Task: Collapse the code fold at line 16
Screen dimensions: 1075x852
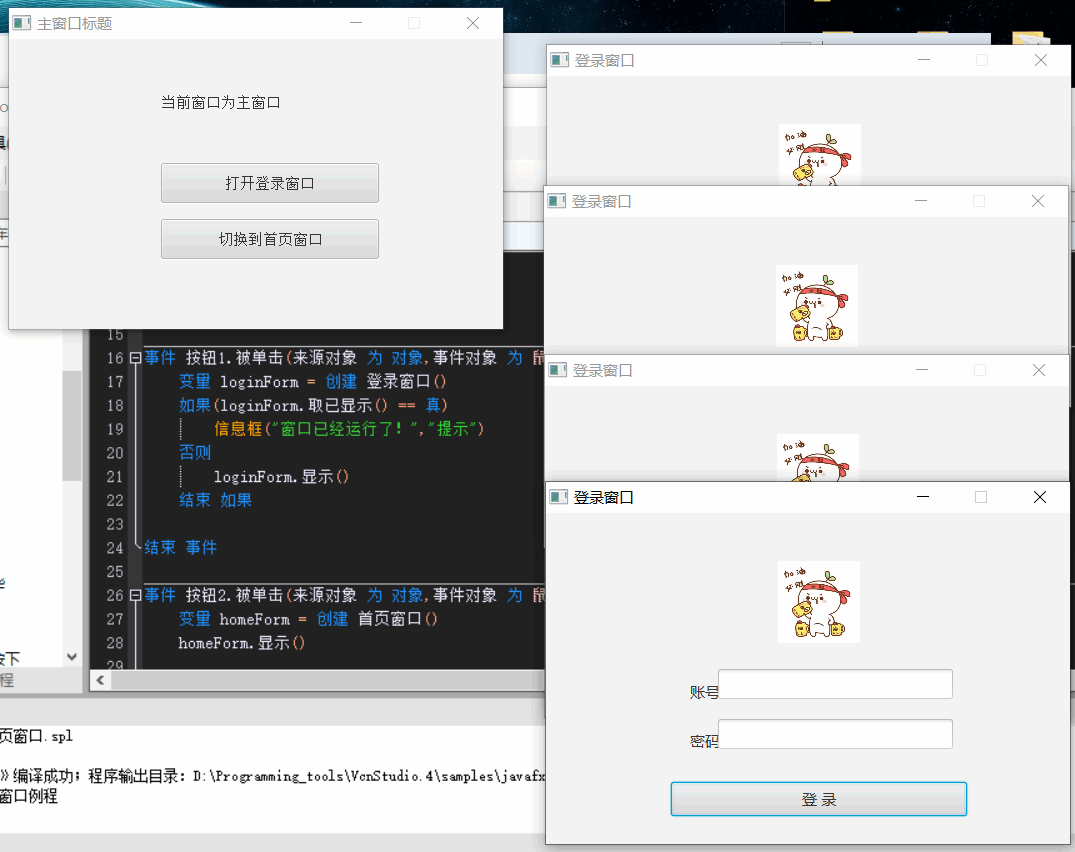Action: pos(135,358)
